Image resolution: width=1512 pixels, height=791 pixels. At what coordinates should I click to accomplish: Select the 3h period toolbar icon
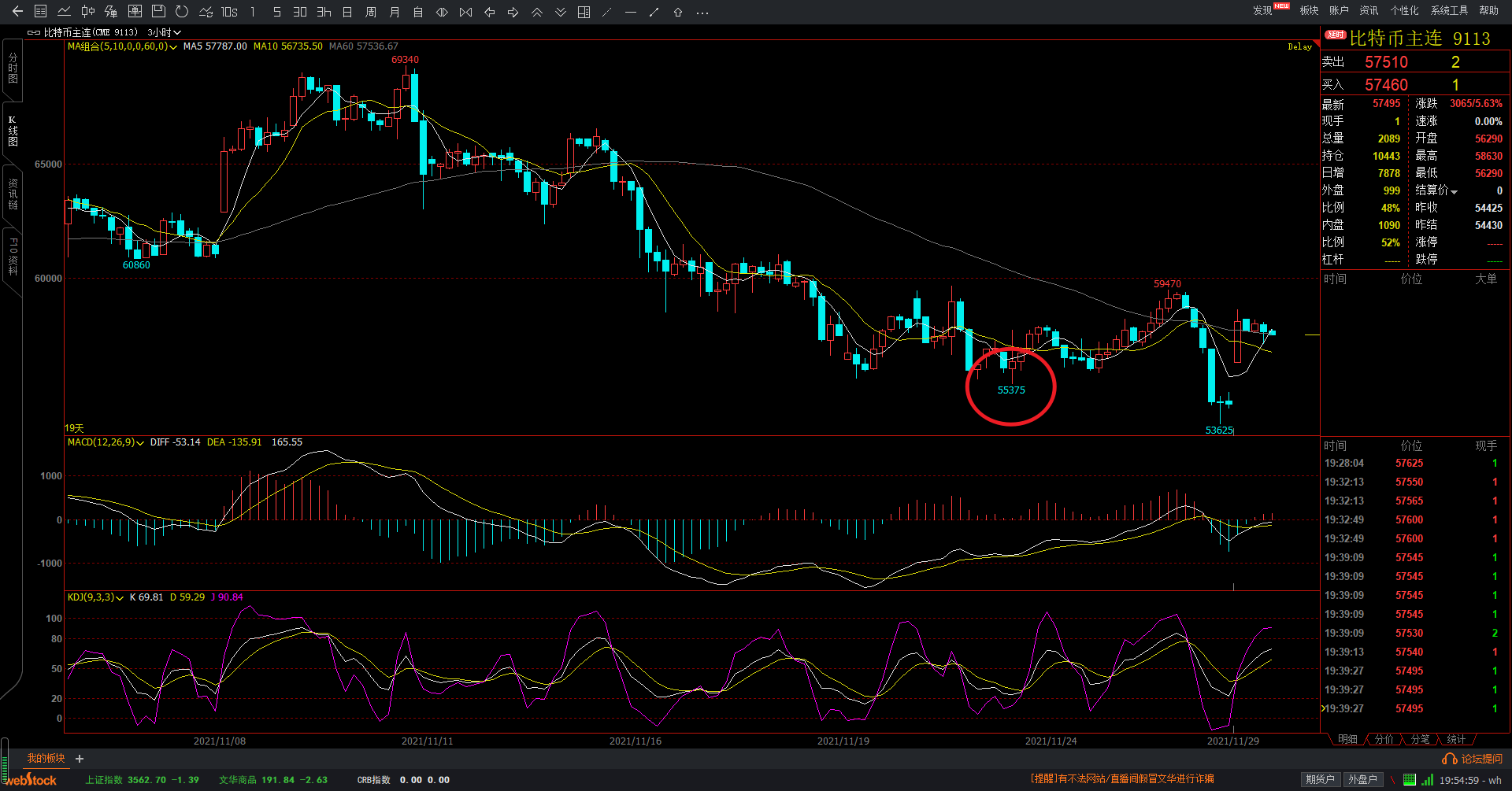[324, 12]
